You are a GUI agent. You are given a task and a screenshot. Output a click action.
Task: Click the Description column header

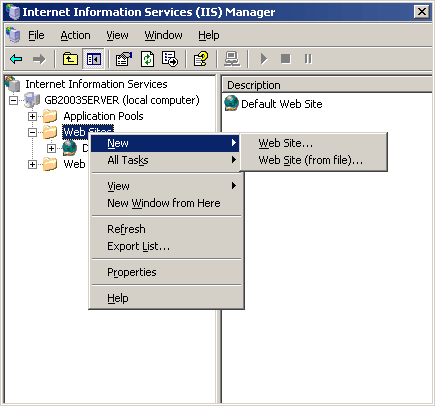[x=327, y=85]
